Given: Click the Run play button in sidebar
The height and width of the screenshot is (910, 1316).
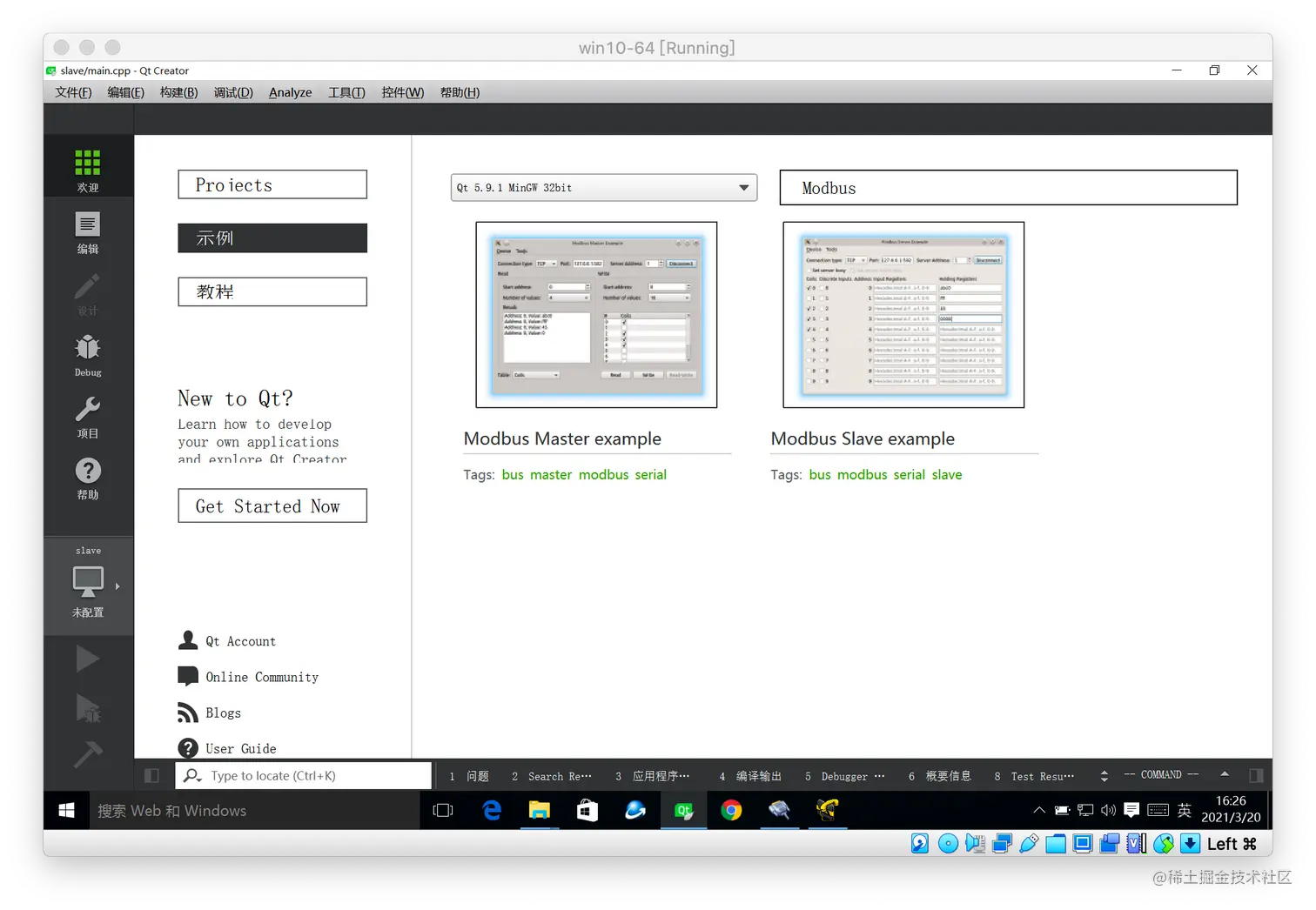Looking at the screenshot, I should tap(88, 659).
